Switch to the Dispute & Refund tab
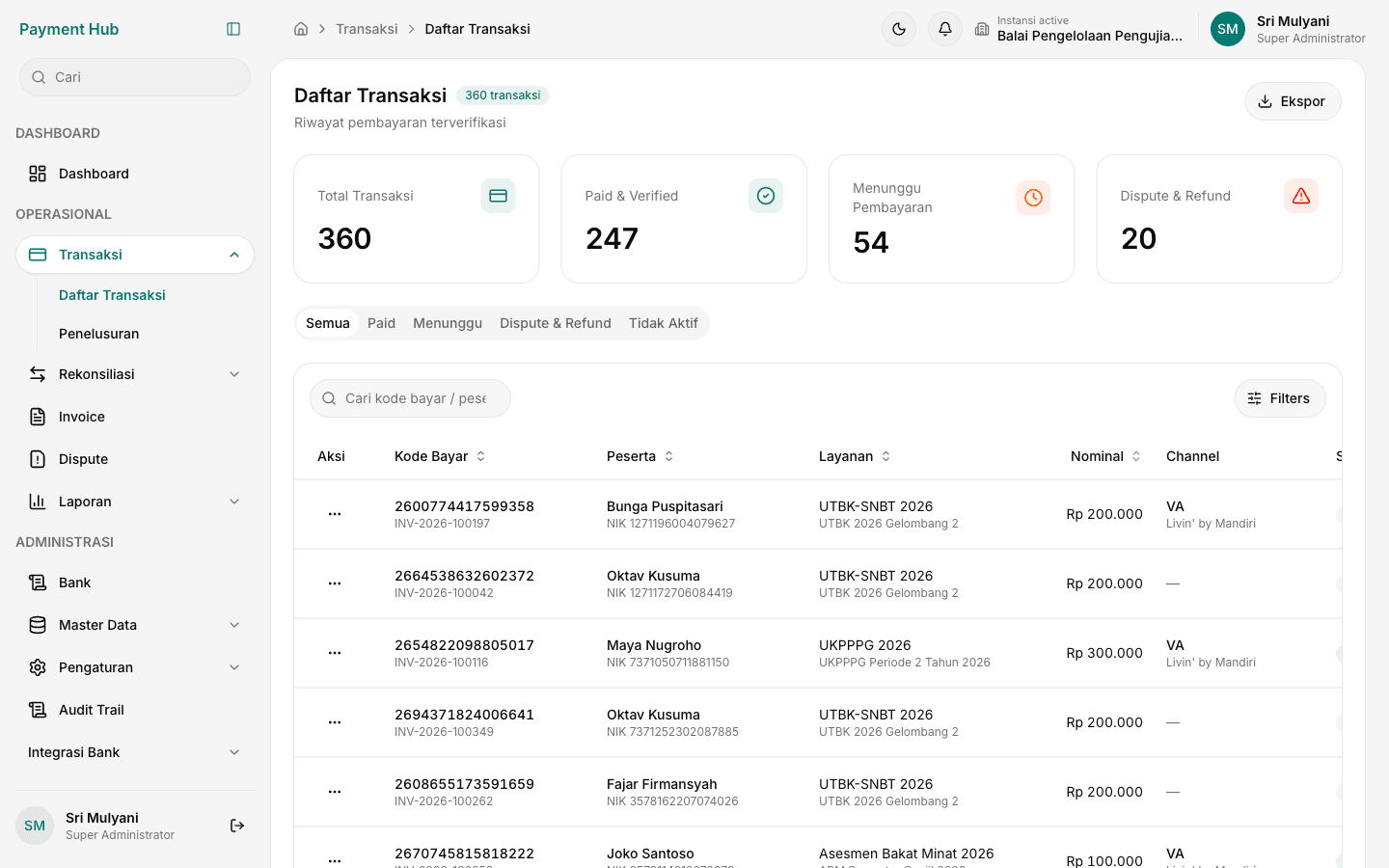 [x=556, y=323]
